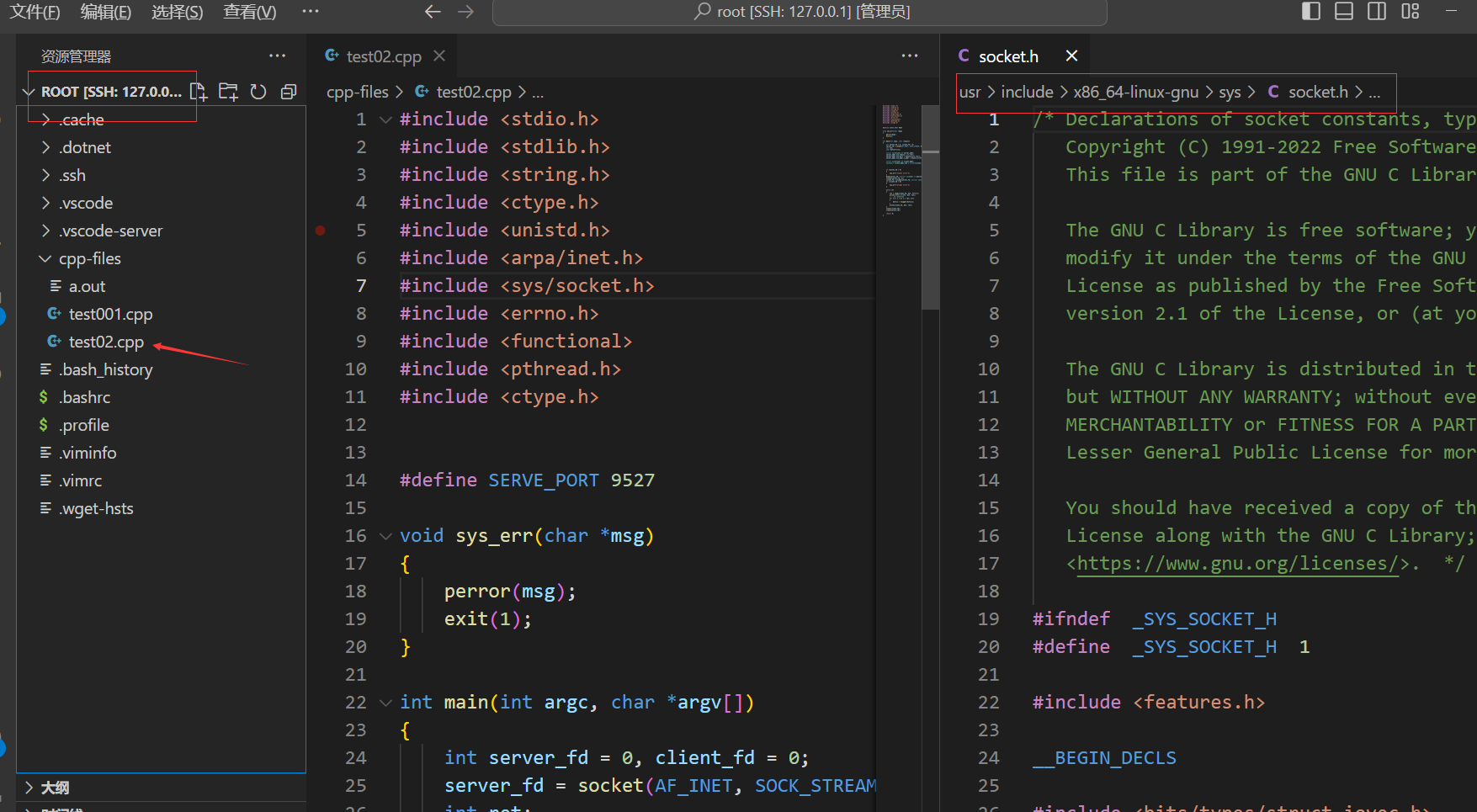The width and height of the screenshot is (1477, 812).
Task: Toggle the secondary side bar layout icon
Action: point(1377,11)
